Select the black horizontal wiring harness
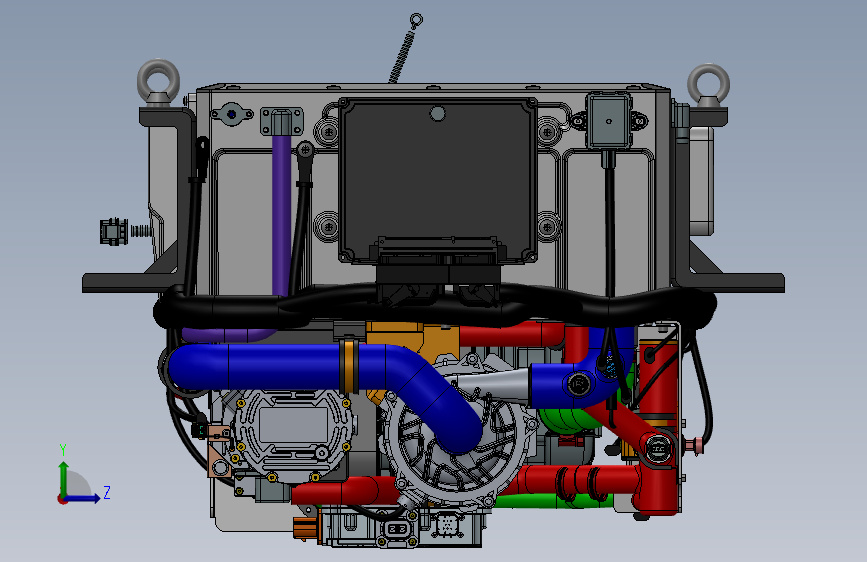The image size is (867, 562). point(434,304)
